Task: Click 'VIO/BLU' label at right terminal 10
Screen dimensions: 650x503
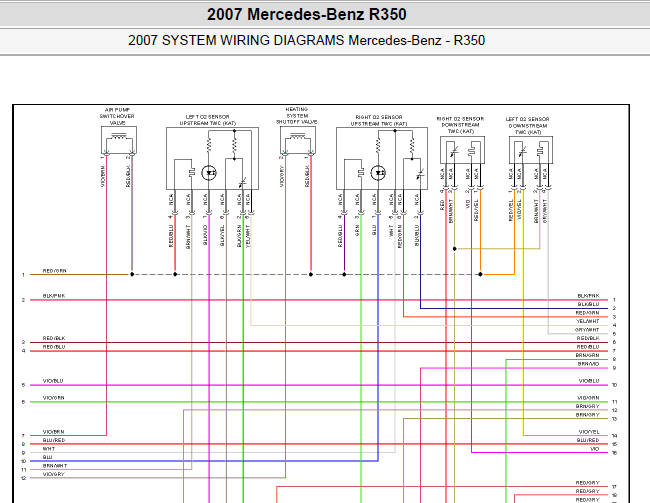Action: (x=589, y=381)
